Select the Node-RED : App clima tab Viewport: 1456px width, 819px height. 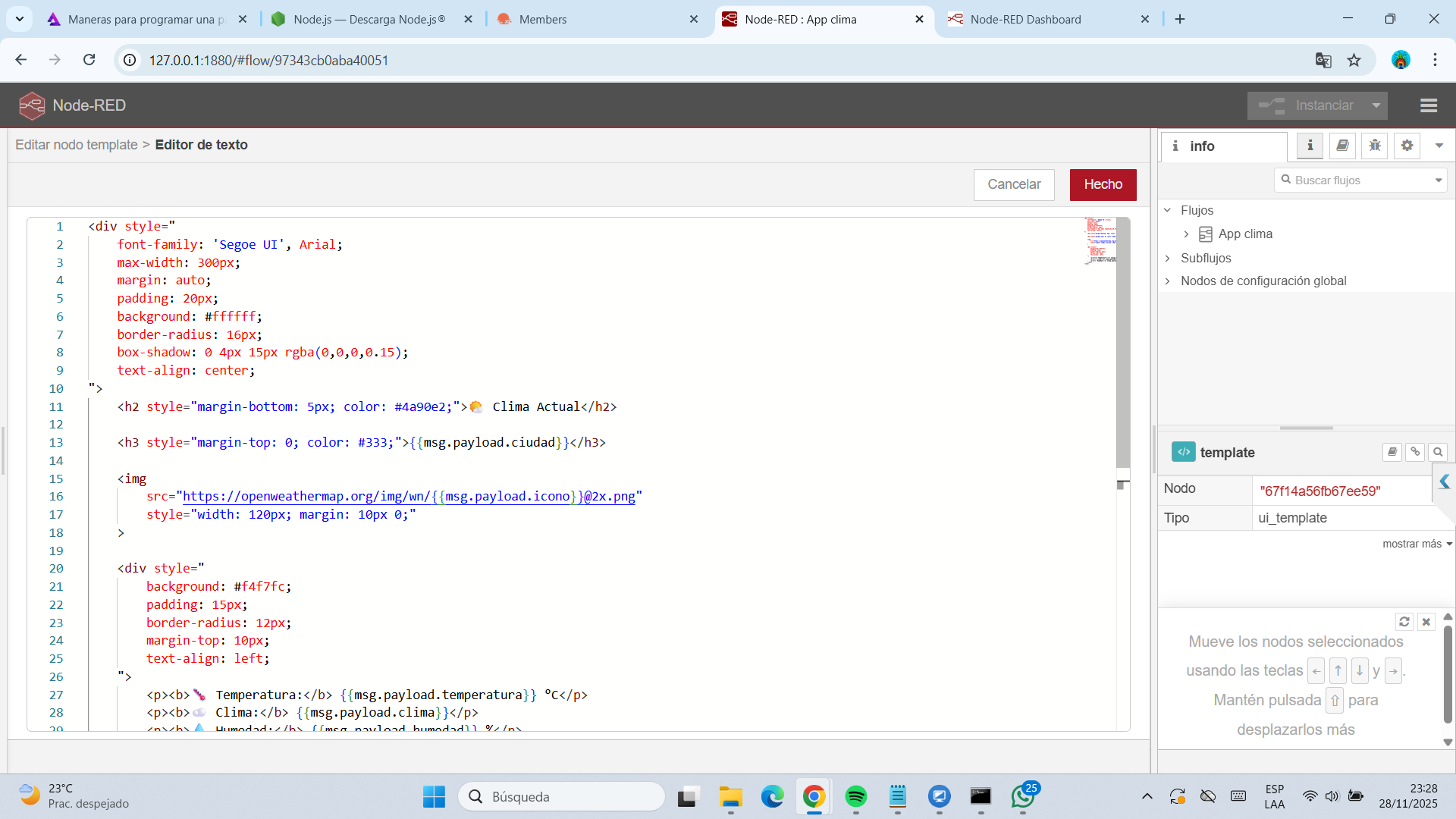tap(823, 20)
